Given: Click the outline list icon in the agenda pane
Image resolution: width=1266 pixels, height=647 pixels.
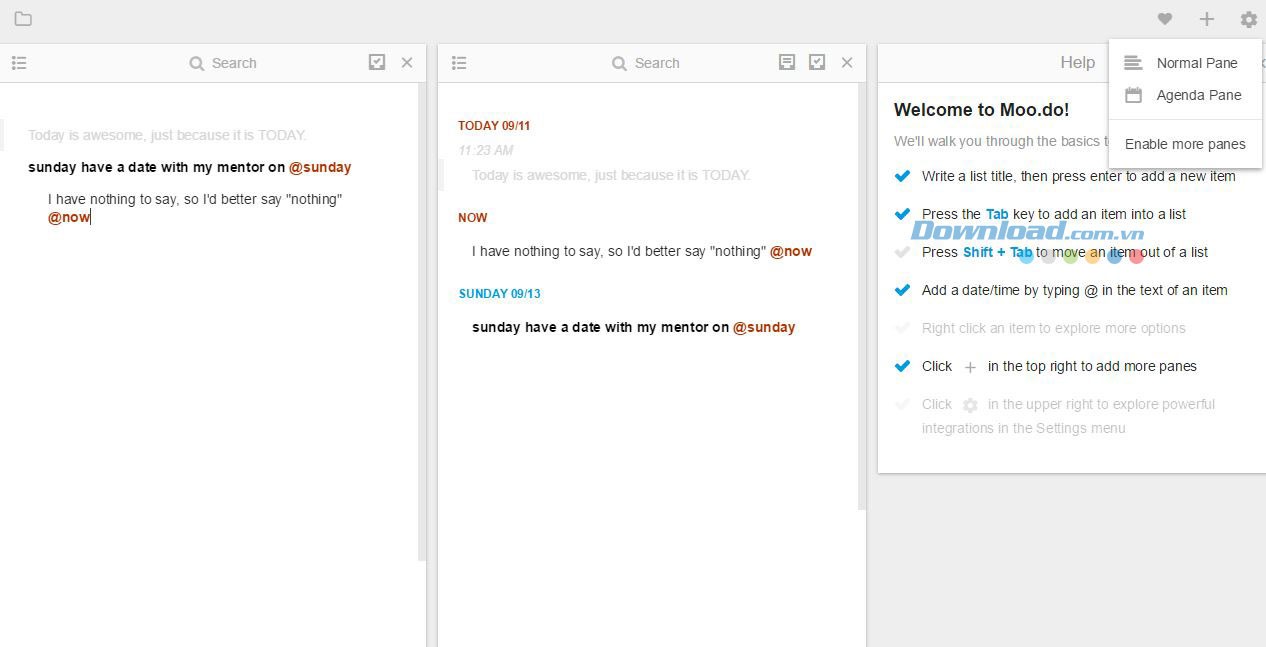Looking at the screenshot, I should coord(459,63).
